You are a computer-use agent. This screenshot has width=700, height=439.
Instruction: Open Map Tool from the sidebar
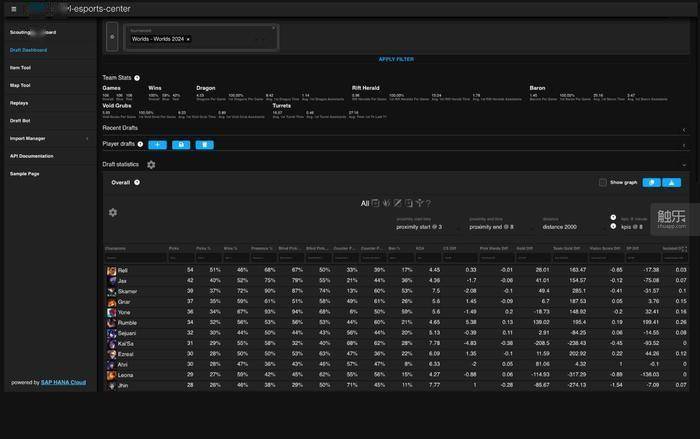21,85
